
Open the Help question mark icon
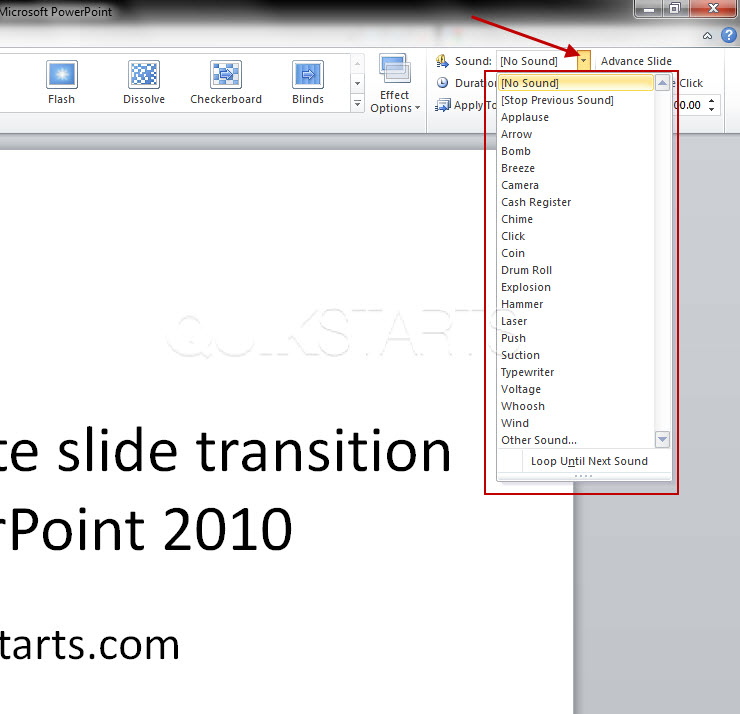(729, 35)
